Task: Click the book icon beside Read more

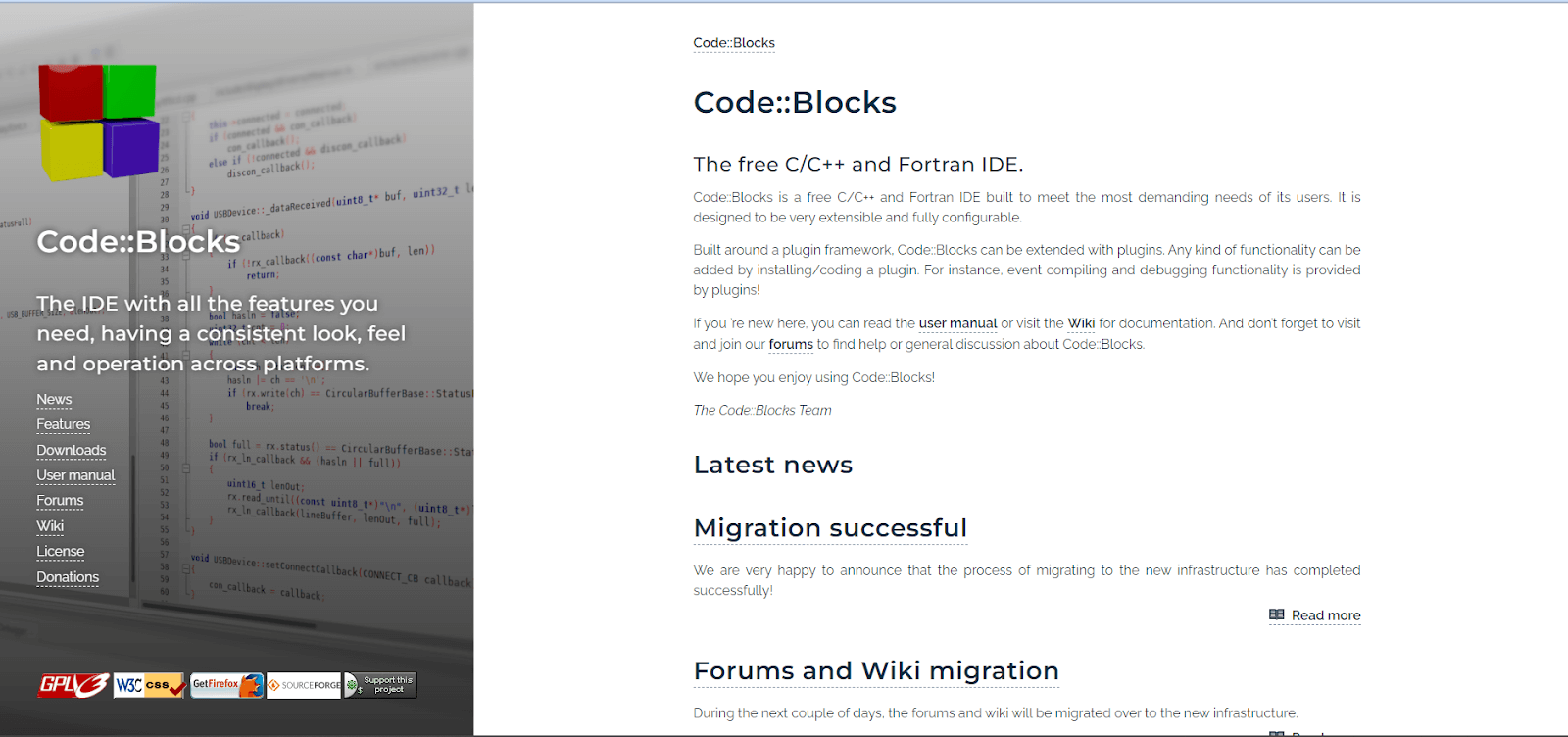Action: (x=1276, y=614)
